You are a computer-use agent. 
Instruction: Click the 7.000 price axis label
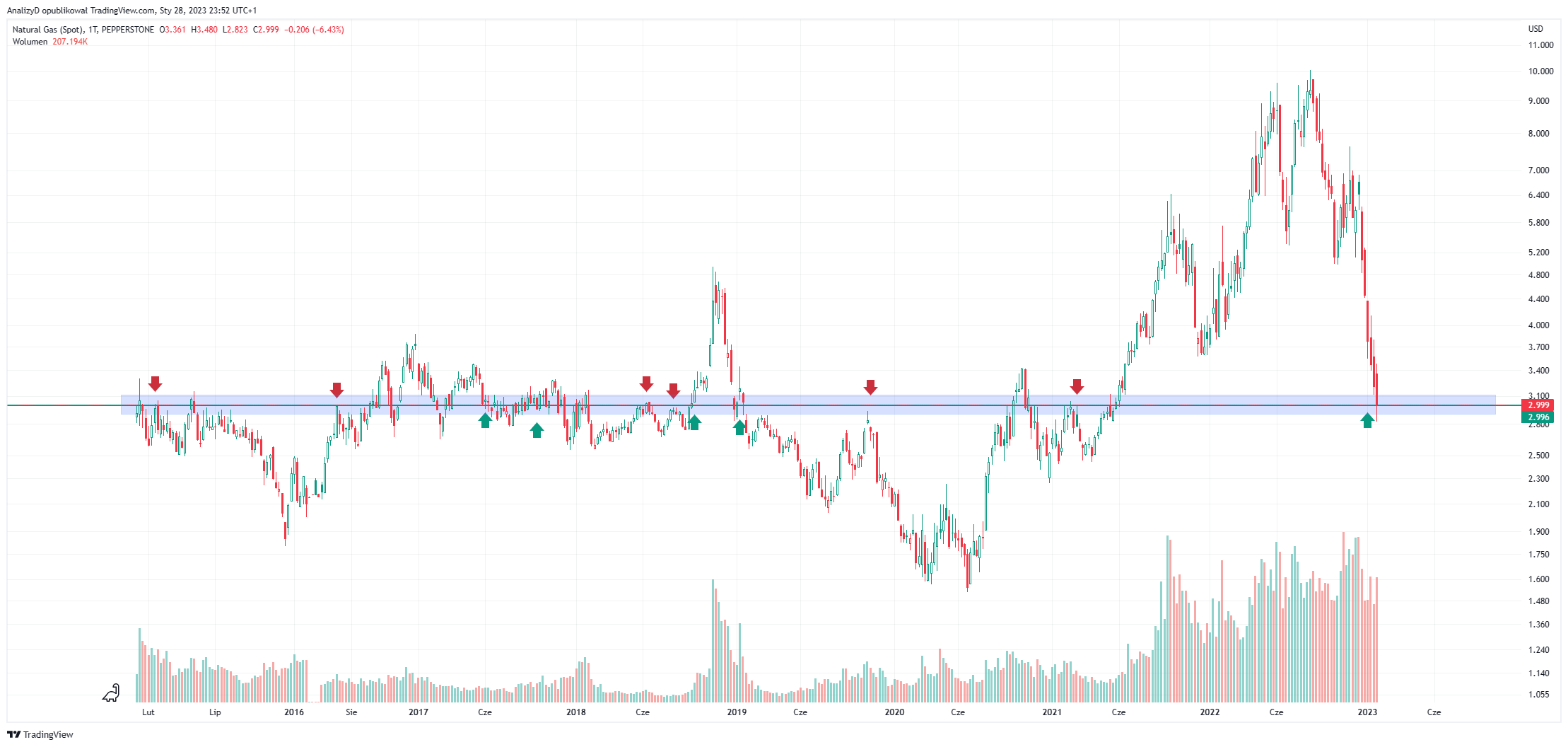point(1538,170)
